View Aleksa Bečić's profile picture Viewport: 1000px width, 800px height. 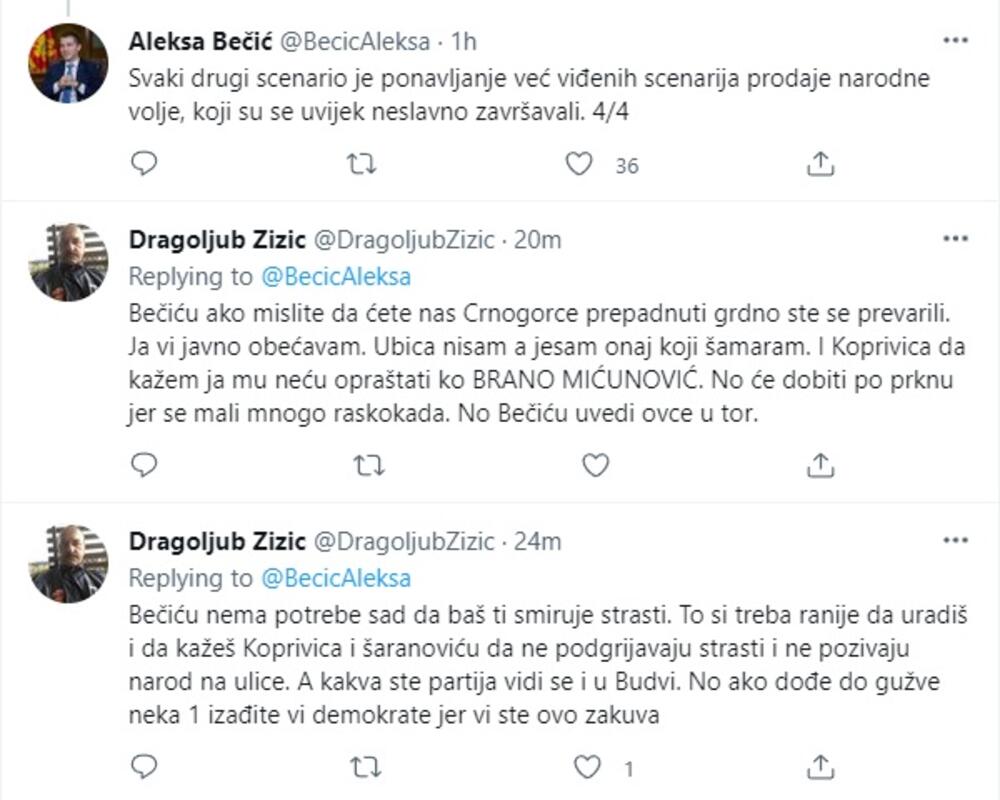tap(68, 65)
